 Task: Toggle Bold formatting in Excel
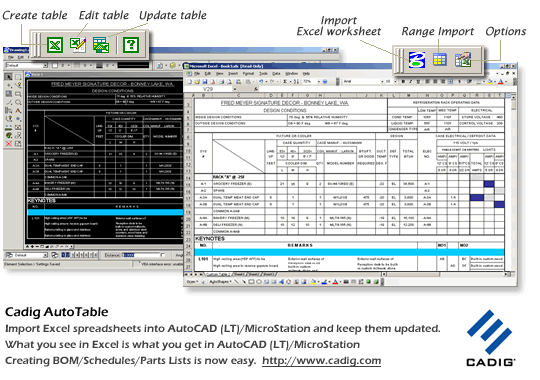pos(403,81)
